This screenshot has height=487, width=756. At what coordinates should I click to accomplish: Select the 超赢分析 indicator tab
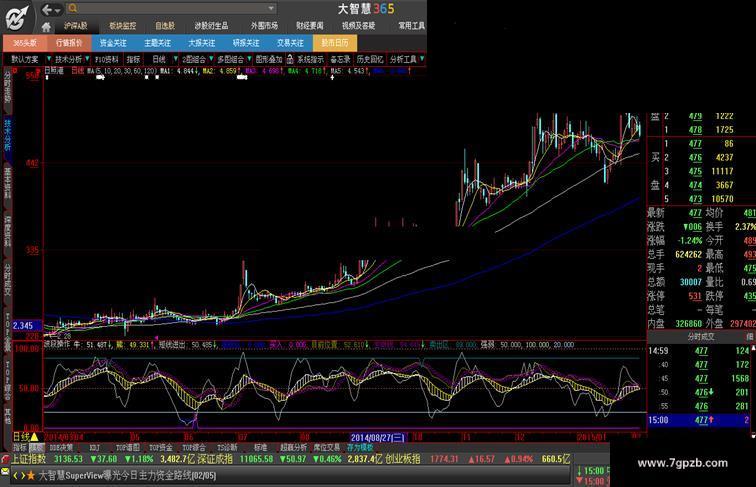[293, 448]
